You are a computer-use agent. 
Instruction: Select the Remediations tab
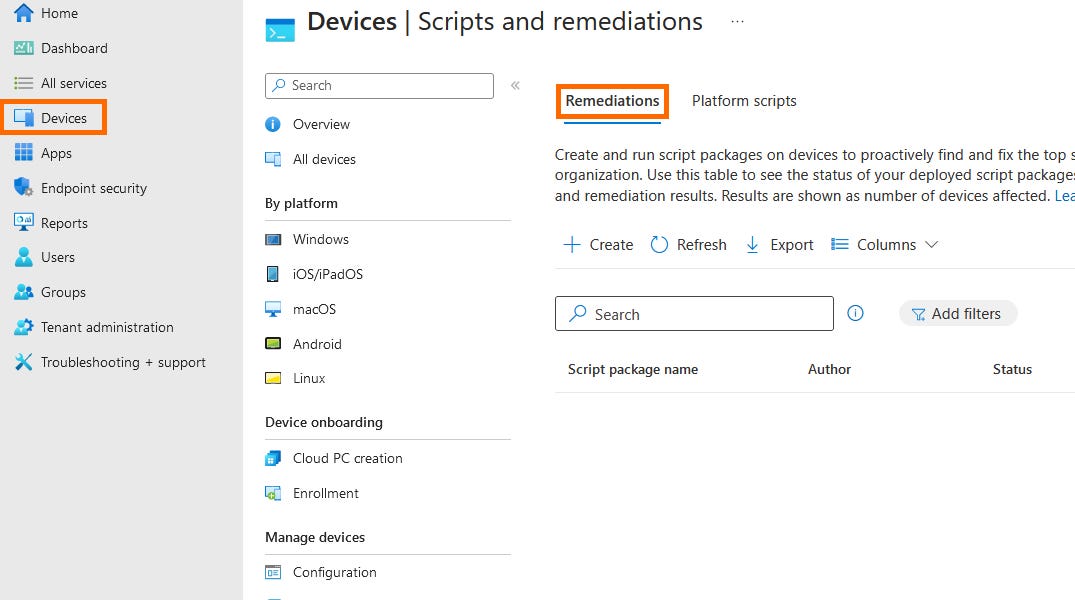[x=612, y=101]
